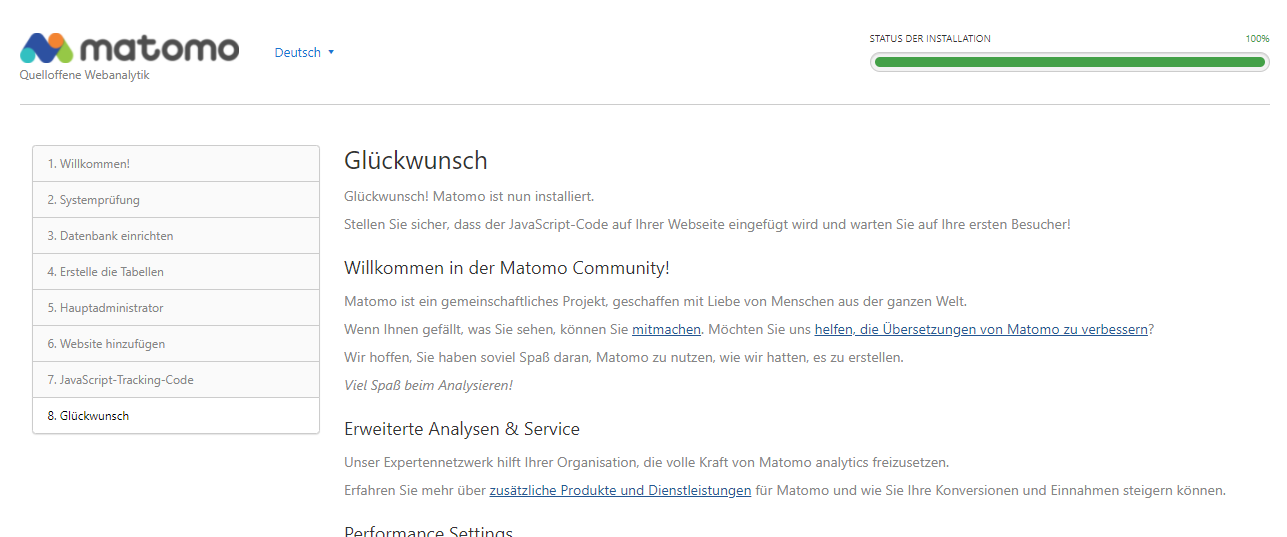Click step 8. Glückwunsch
Viewport: 1287px width, 537px height.
coord(176,416)
